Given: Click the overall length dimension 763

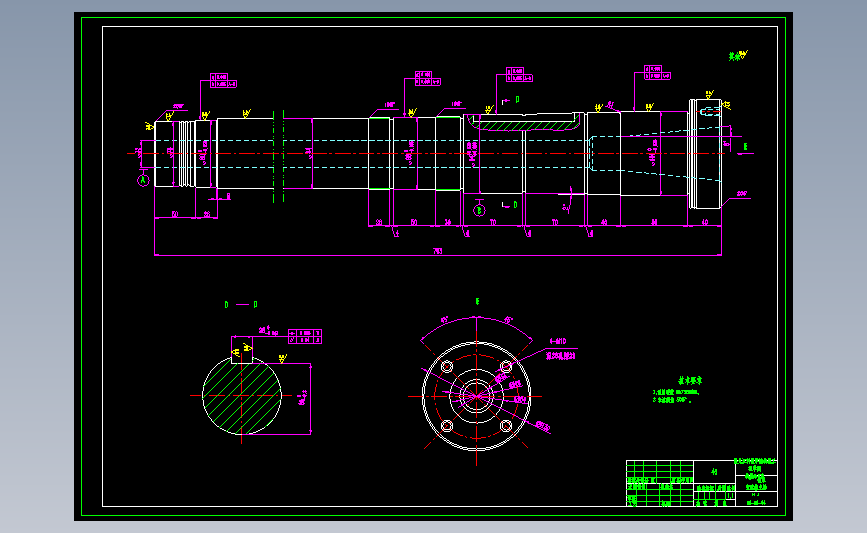Looking at the screenshot, I should tap(437, 251).
